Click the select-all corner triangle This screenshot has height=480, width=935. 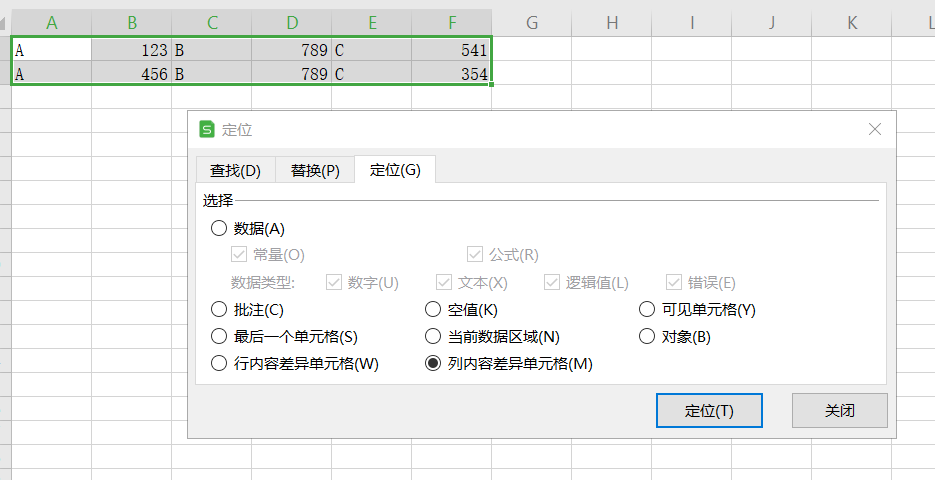point(3,24)
